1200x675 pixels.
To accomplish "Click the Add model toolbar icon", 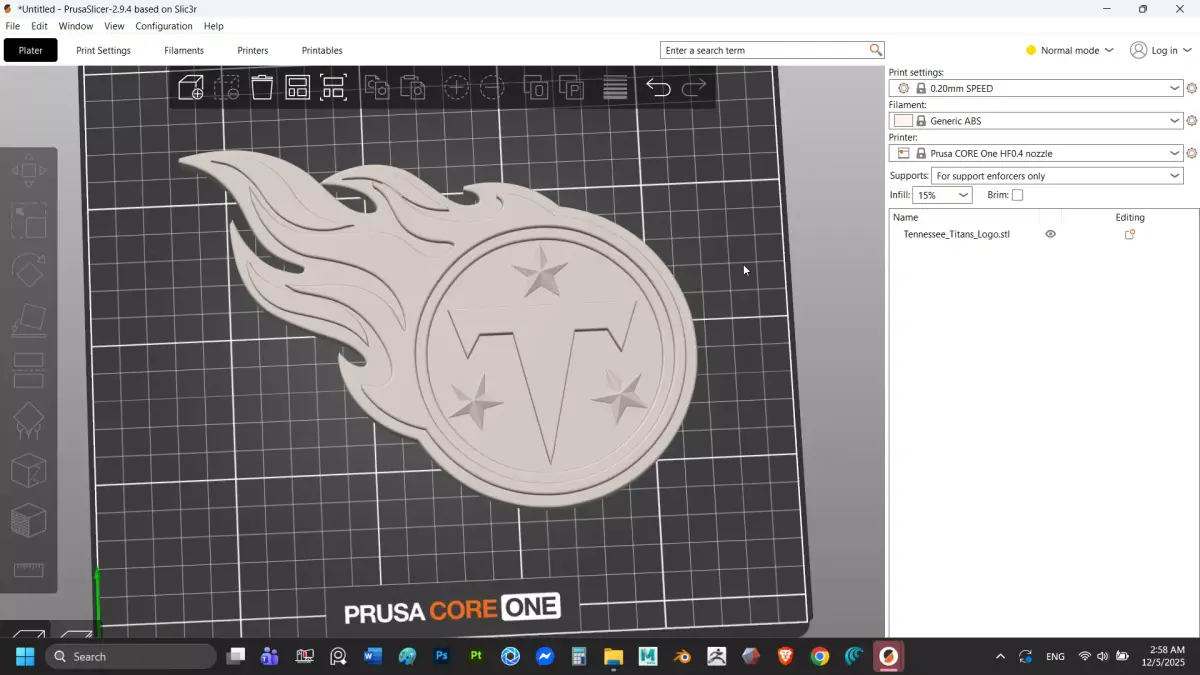I will pos(191,88).
